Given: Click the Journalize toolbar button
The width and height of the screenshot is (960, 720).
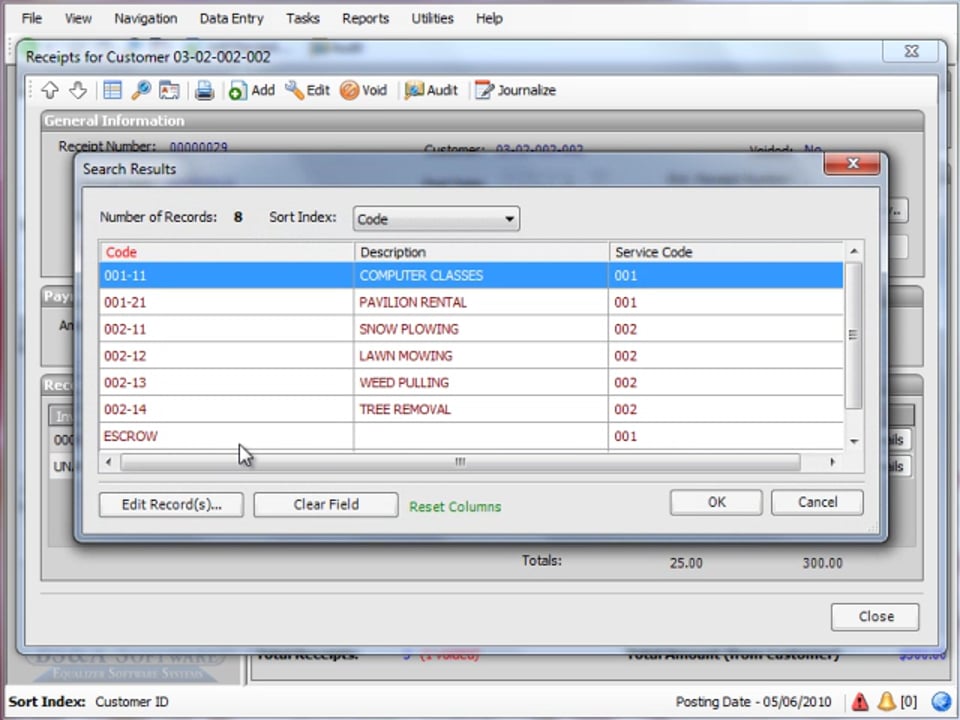Looking at the screenshot, I should (515, 90).
